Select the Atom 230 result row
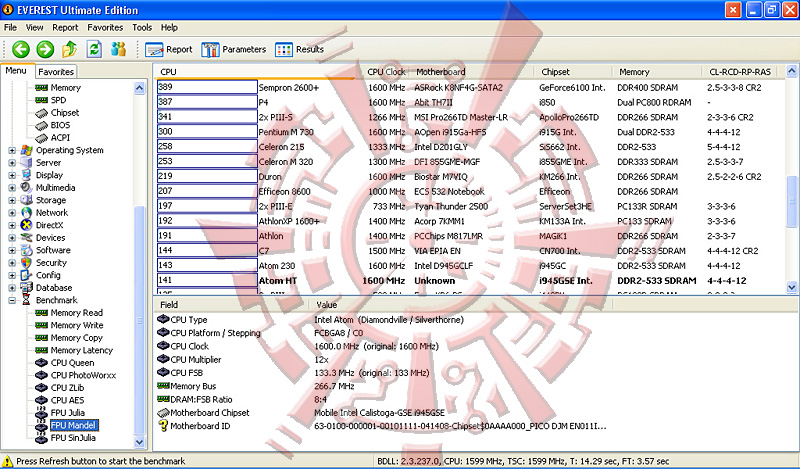Viewport: 800px width, 469px height. [469, 266]
